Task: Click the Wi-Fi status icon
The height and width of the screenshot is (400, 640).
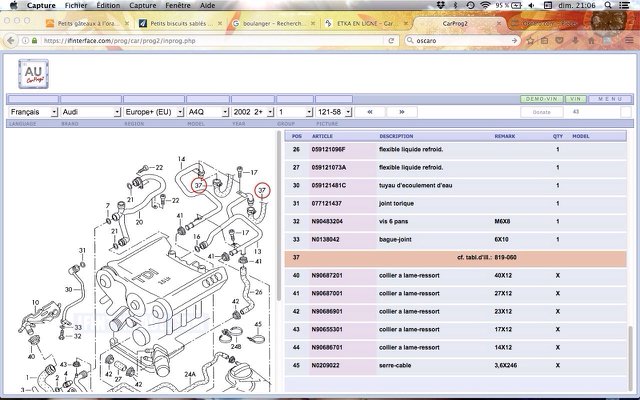Action: [485, 5]
